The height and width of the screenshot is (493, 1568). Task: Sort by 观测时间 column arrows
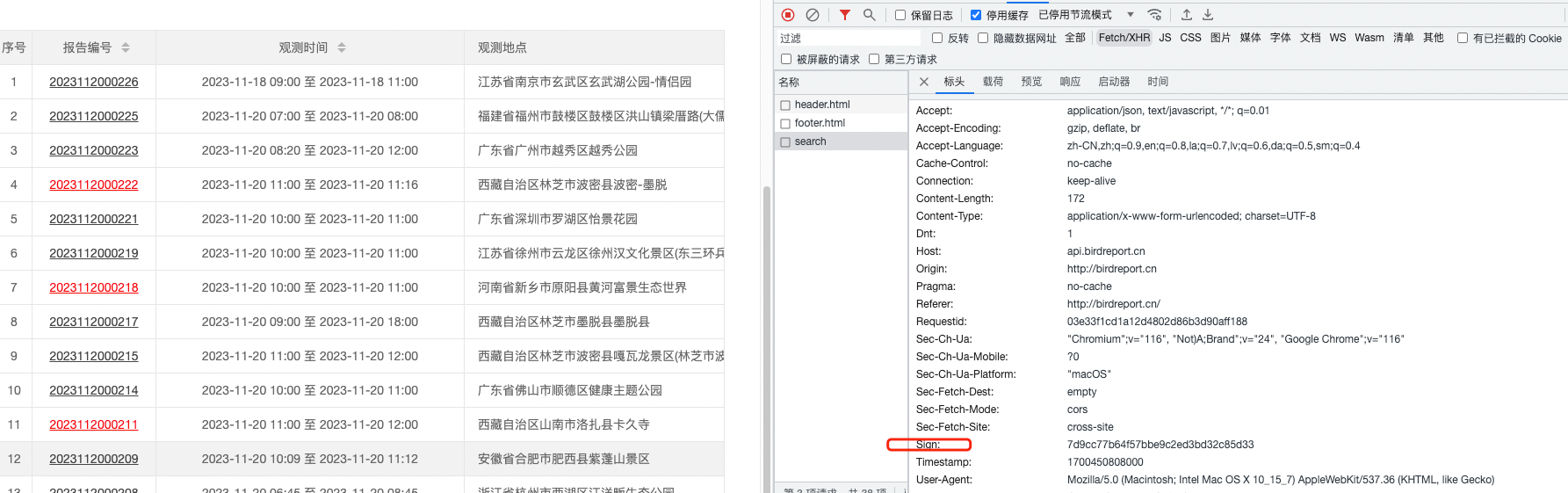(x=342, y=47)
